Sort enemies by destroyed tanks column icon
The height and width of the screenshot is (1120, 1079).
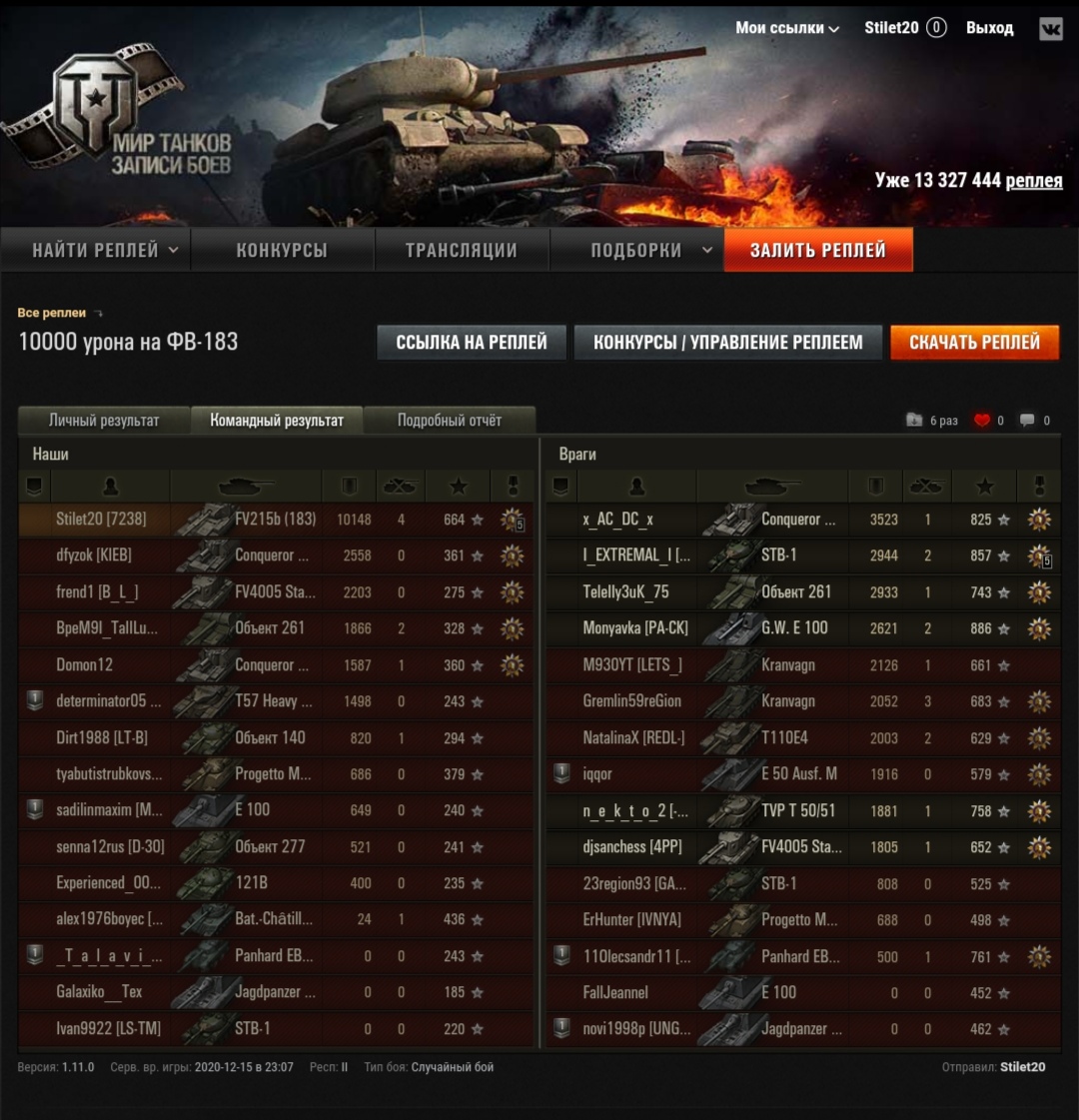(x=926, y=487)
